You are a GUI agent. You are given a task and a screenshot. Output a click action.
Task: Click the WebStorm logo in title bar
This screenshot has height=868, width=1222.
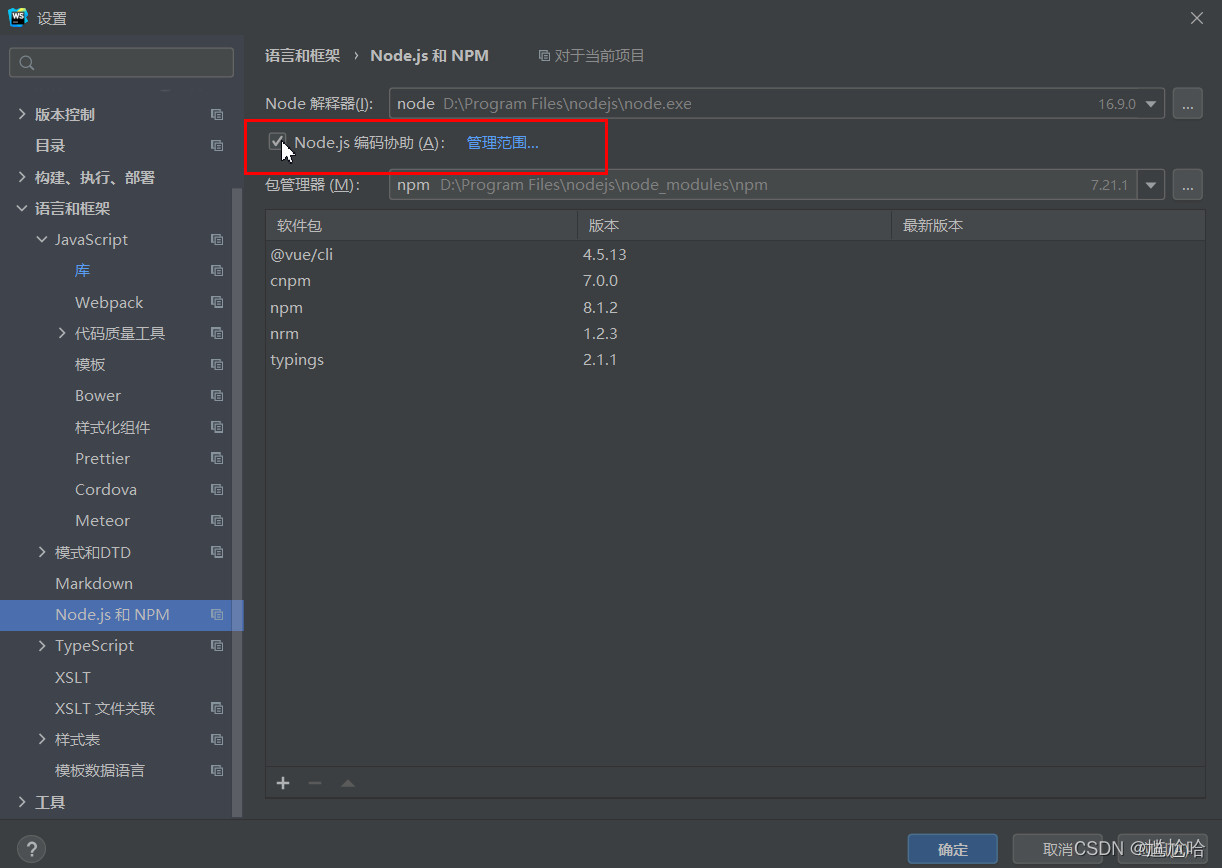[18, 17]
